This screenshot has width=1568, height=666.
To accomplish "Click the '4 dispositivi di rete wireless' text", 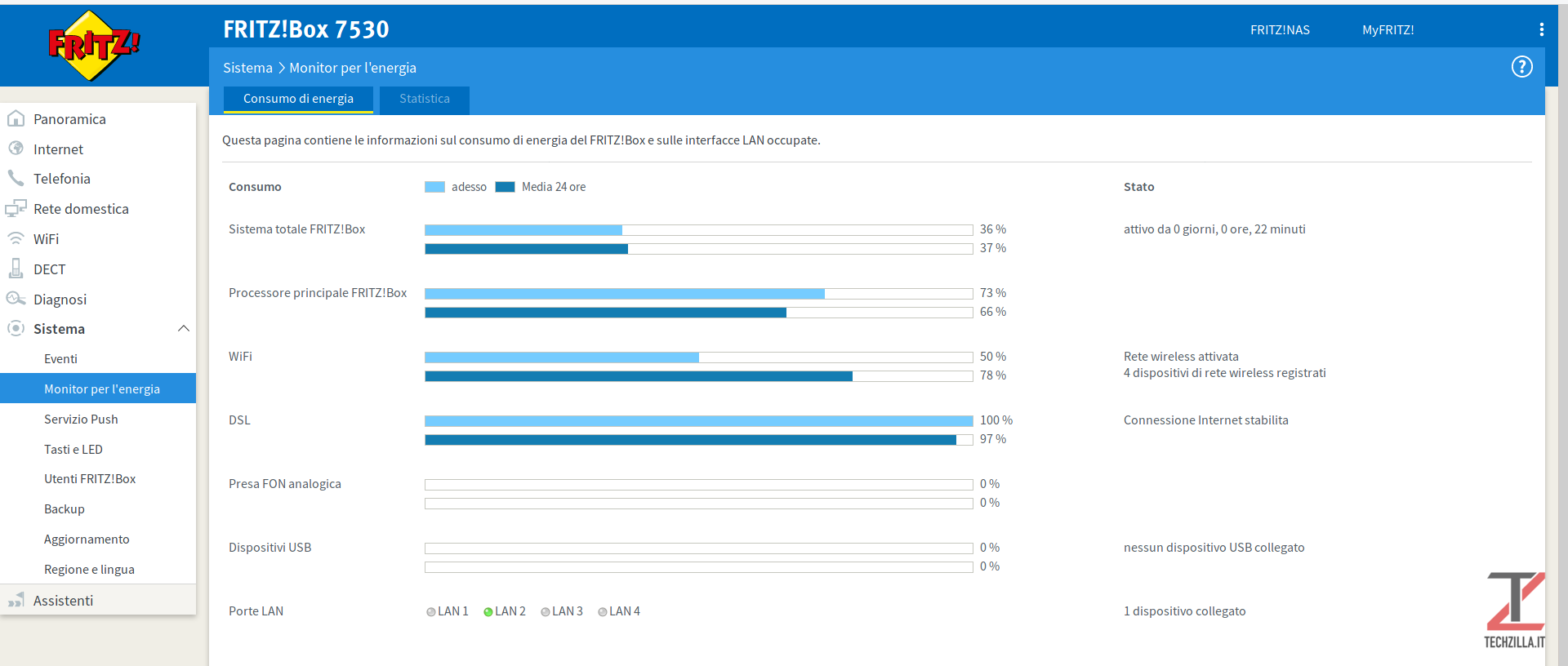I will pyautogui.click(x=1224, y=373).
